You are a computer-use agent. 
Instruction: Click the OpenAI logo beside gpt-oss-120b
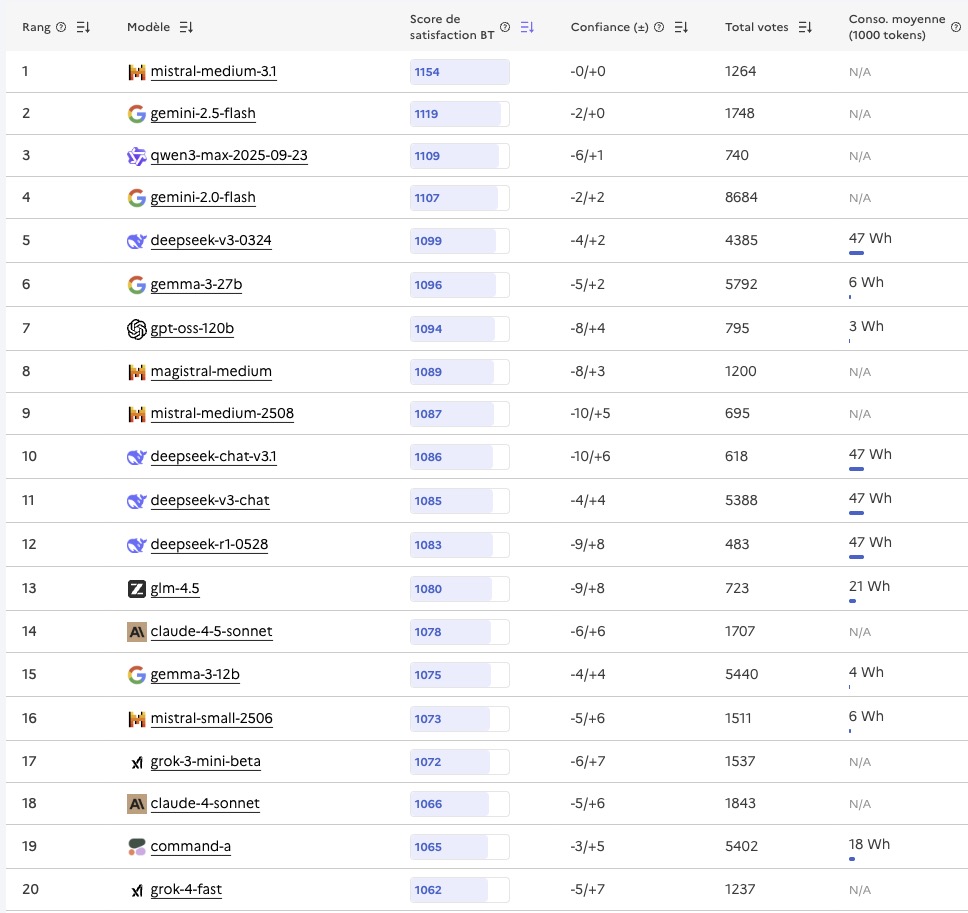tap(137, 329)
